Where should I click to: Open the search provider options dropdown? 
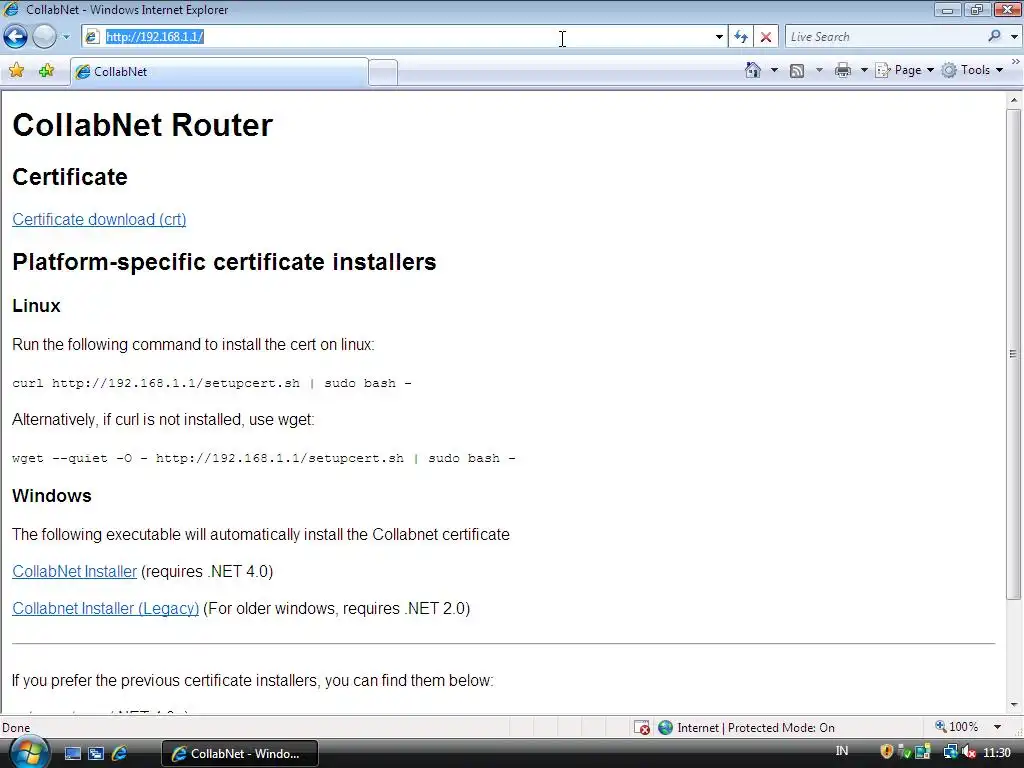point(1014,37)
